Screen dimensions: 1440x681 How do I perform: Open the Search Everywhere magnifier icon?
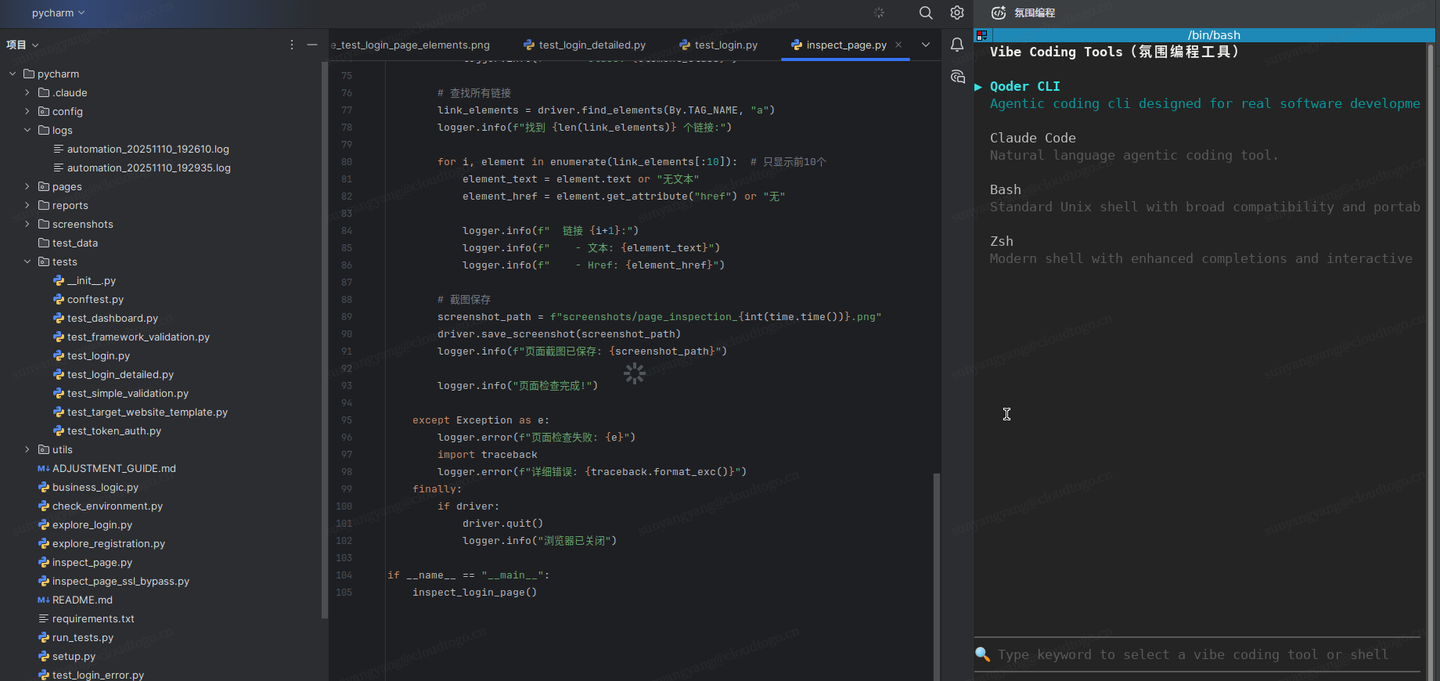pyautogui.click(x=925, y=13)
